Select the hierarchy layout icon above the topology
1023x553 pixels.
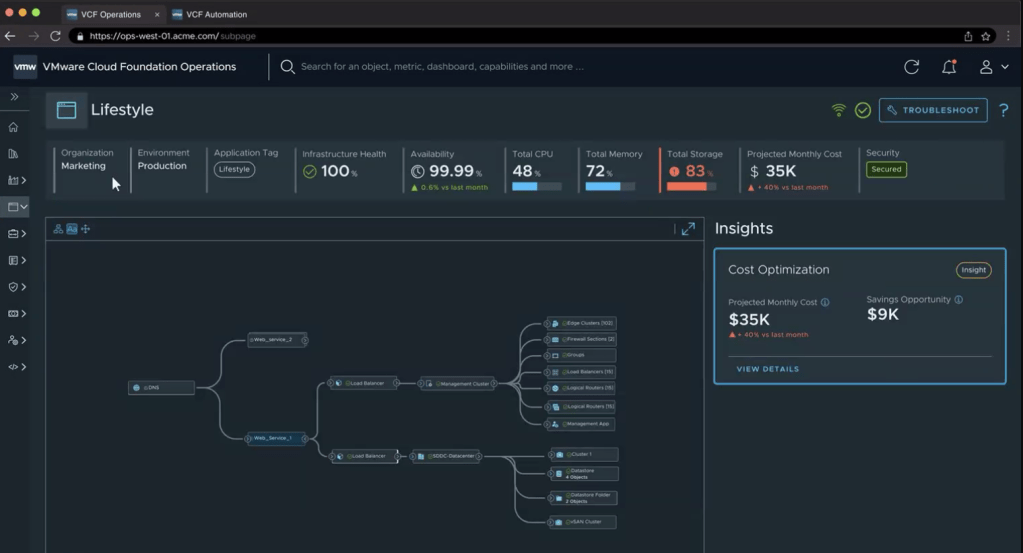coord(58,229)
